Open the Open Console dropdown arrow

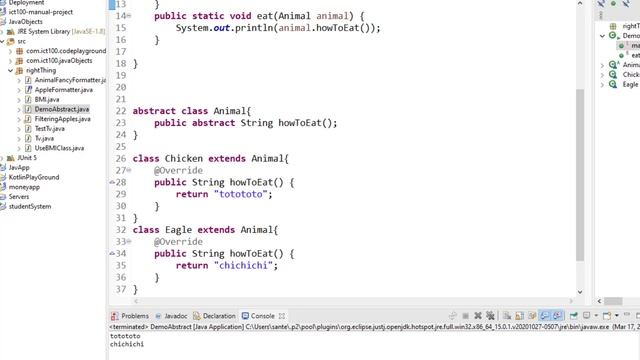(617, 316)
